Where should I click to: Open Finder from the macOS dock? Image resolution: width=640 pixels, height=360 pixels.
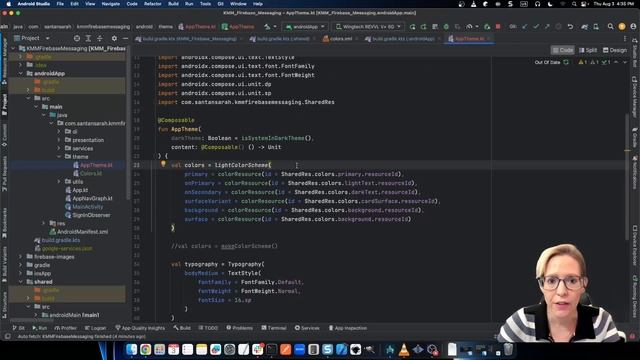click(131, 349)
